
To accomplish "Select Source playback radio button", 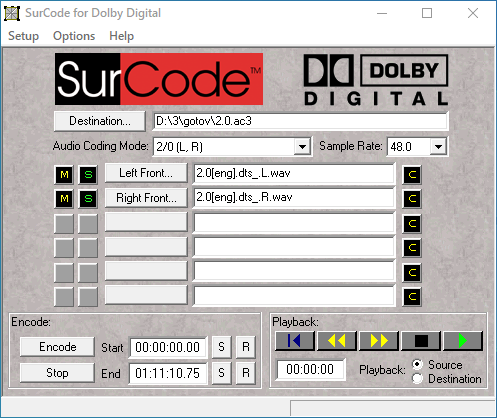I will point(417,364).
